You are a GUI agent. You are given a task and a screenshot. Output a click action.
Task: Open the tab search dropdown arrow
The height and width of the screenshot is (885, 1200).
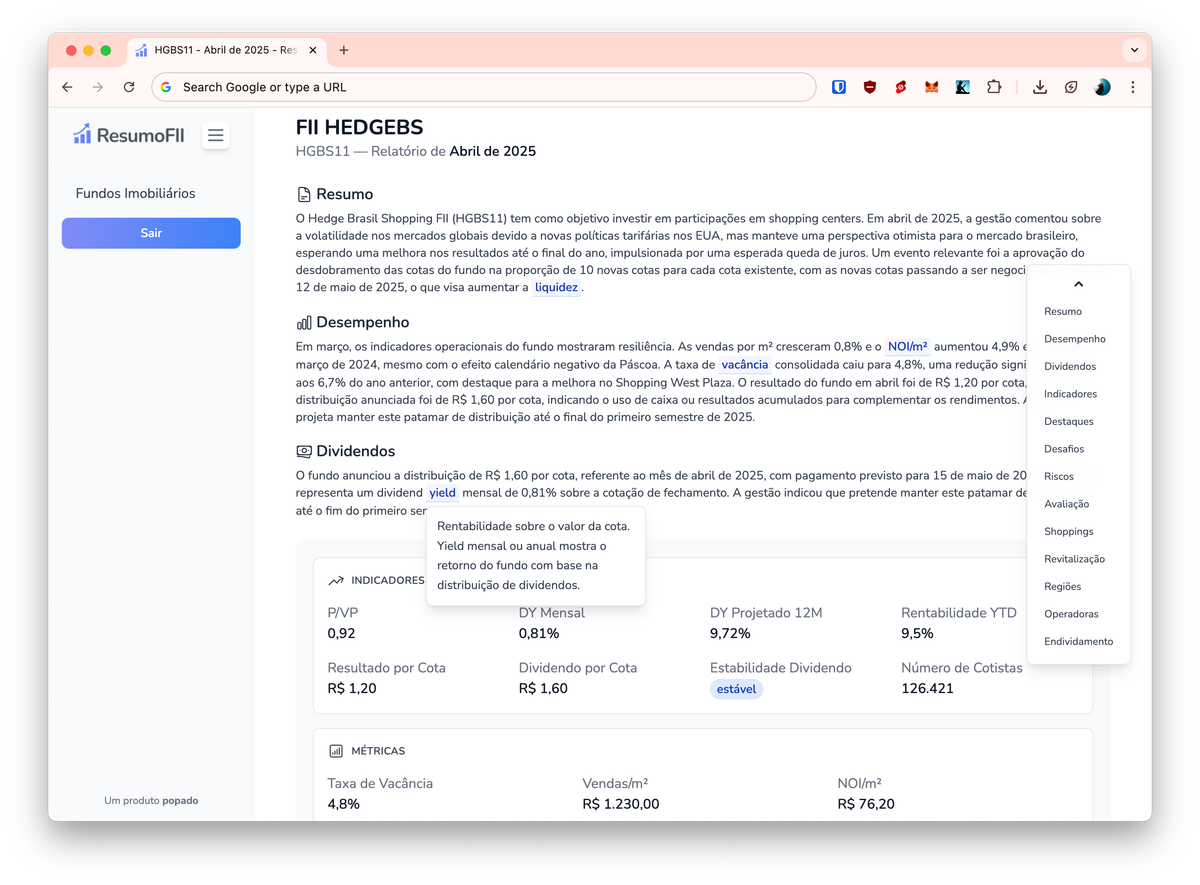coord(1134,49)
